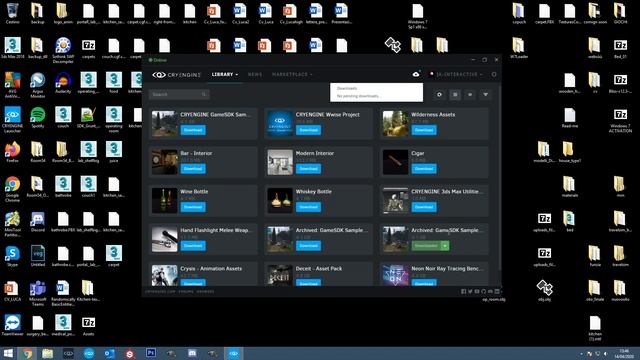Click the Windows Start button
This screenshot has height=360, width=640.
click(x=8, y=353)
